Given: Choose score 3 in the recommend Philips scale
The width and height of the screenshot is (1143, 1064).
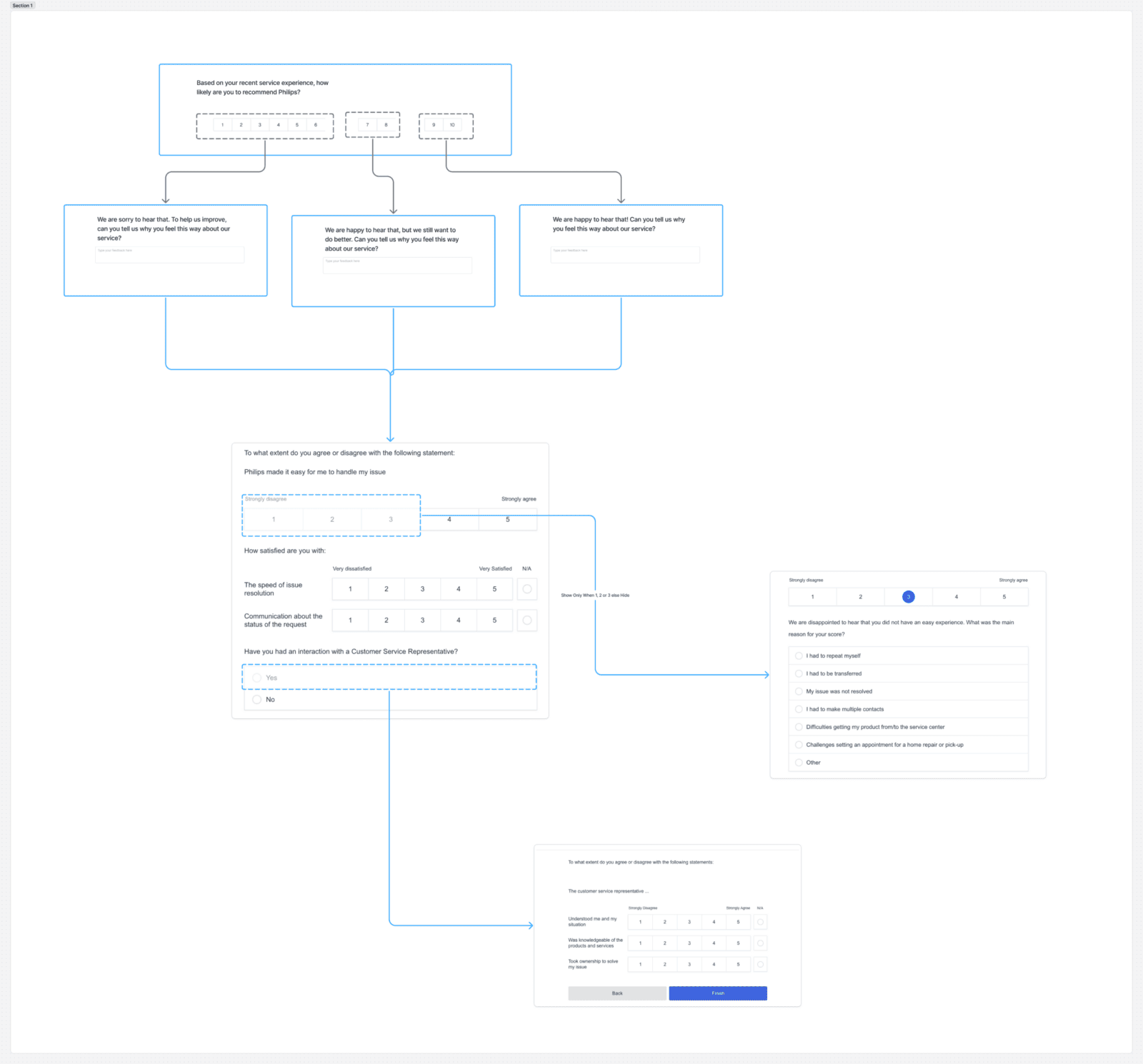Looking at the screenshot, I should click(x=260, y=125).
